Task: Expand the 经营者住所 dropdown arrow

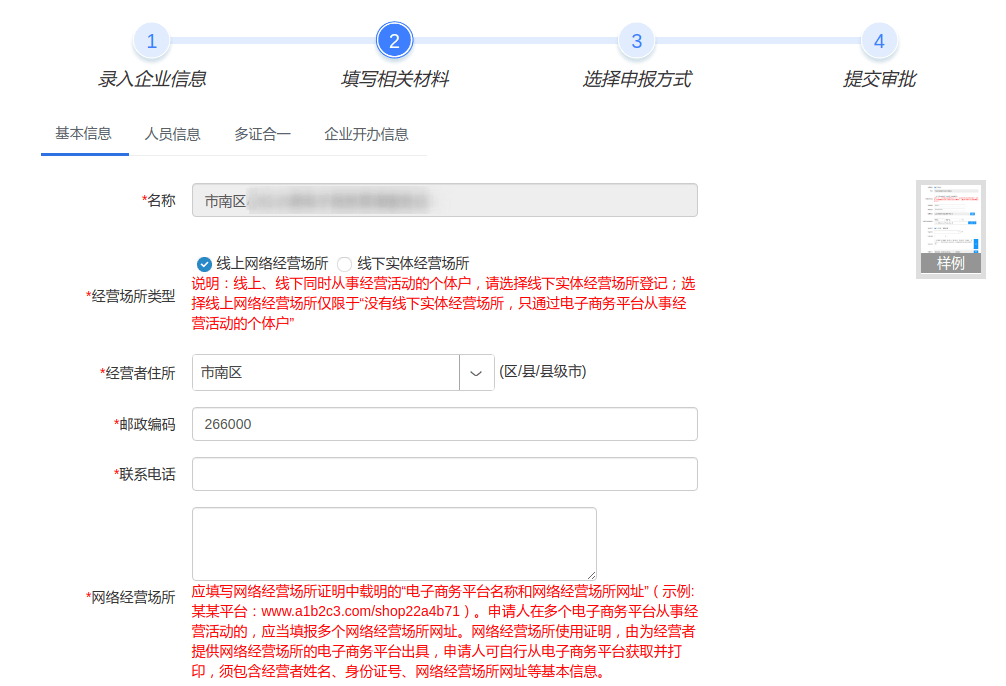Action: pos(476,373)
